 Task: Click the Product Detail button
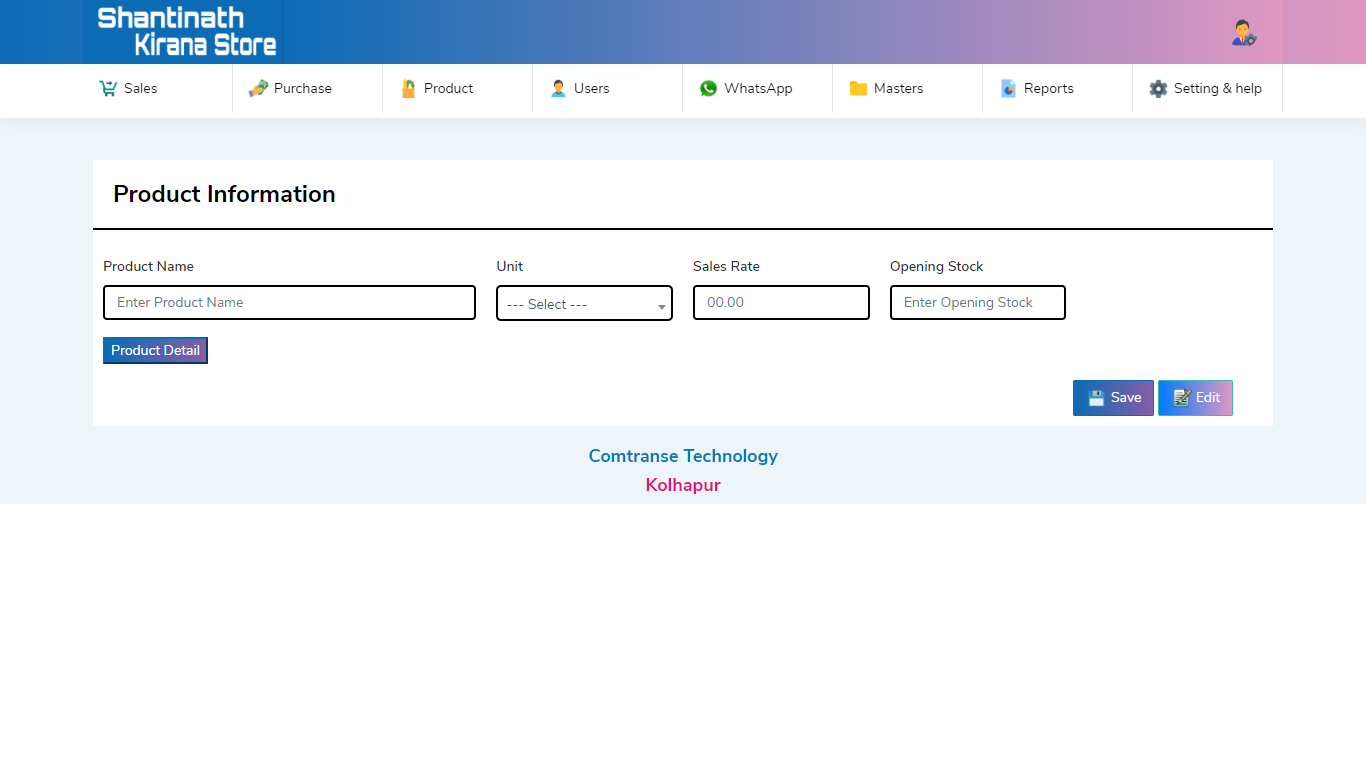pyautogui.click(x=155, y=350)
